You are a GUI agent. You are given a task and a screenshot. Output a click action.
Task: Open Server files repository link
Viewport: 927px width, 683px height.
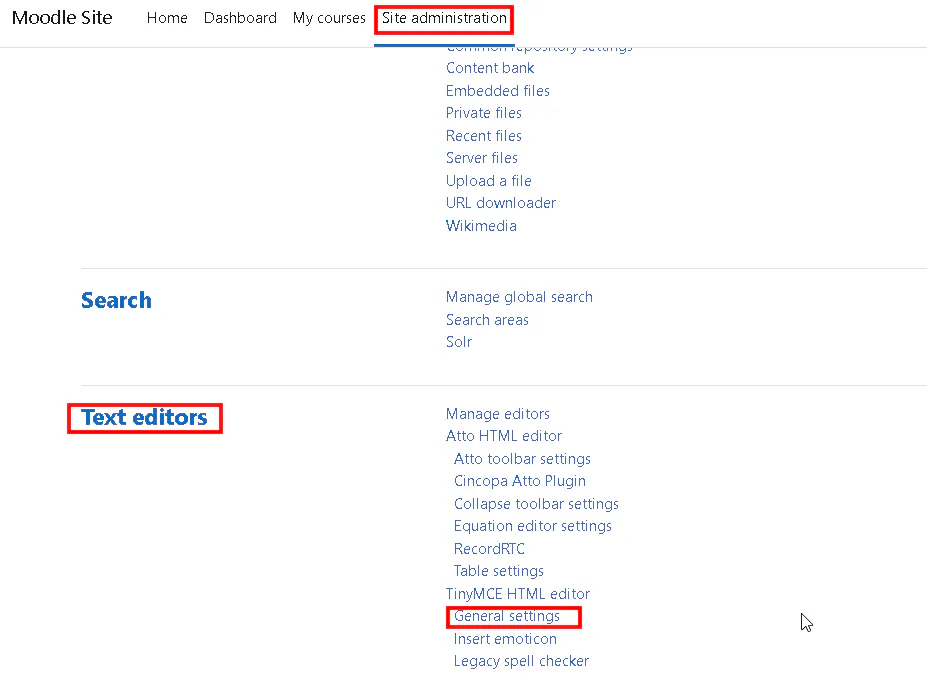[x=481, y=158]
